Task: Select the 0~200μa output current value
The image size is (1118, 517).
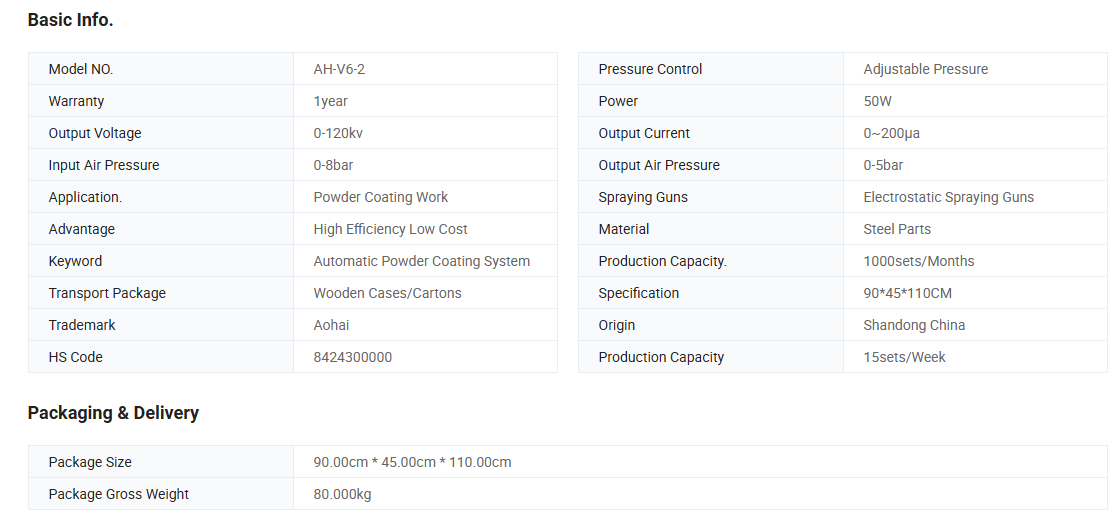Action: [x=892, y=133]
